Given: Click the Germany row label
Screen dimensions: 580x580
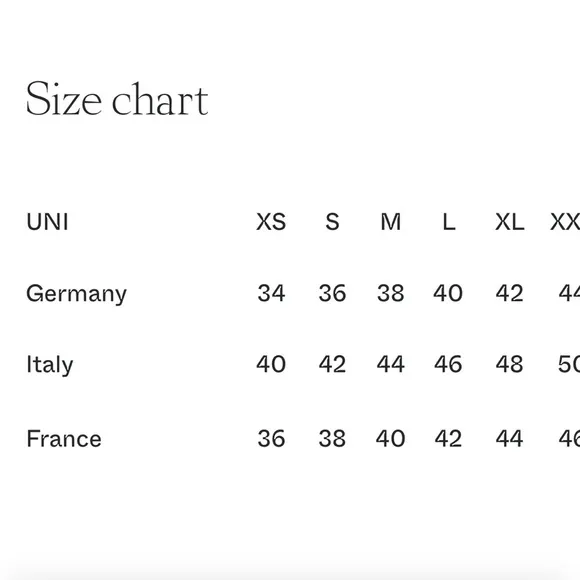Looking at the screenshot, I should click(77, 294).
